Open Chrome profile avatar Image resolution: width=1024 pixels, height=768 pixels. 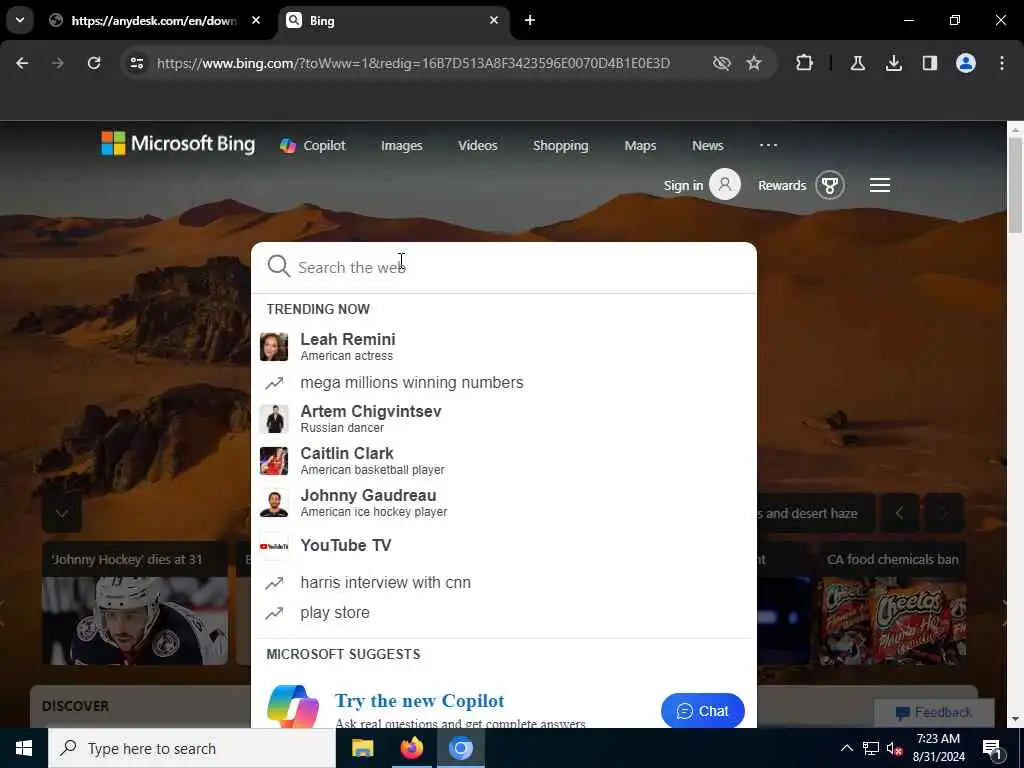point(966,63)
